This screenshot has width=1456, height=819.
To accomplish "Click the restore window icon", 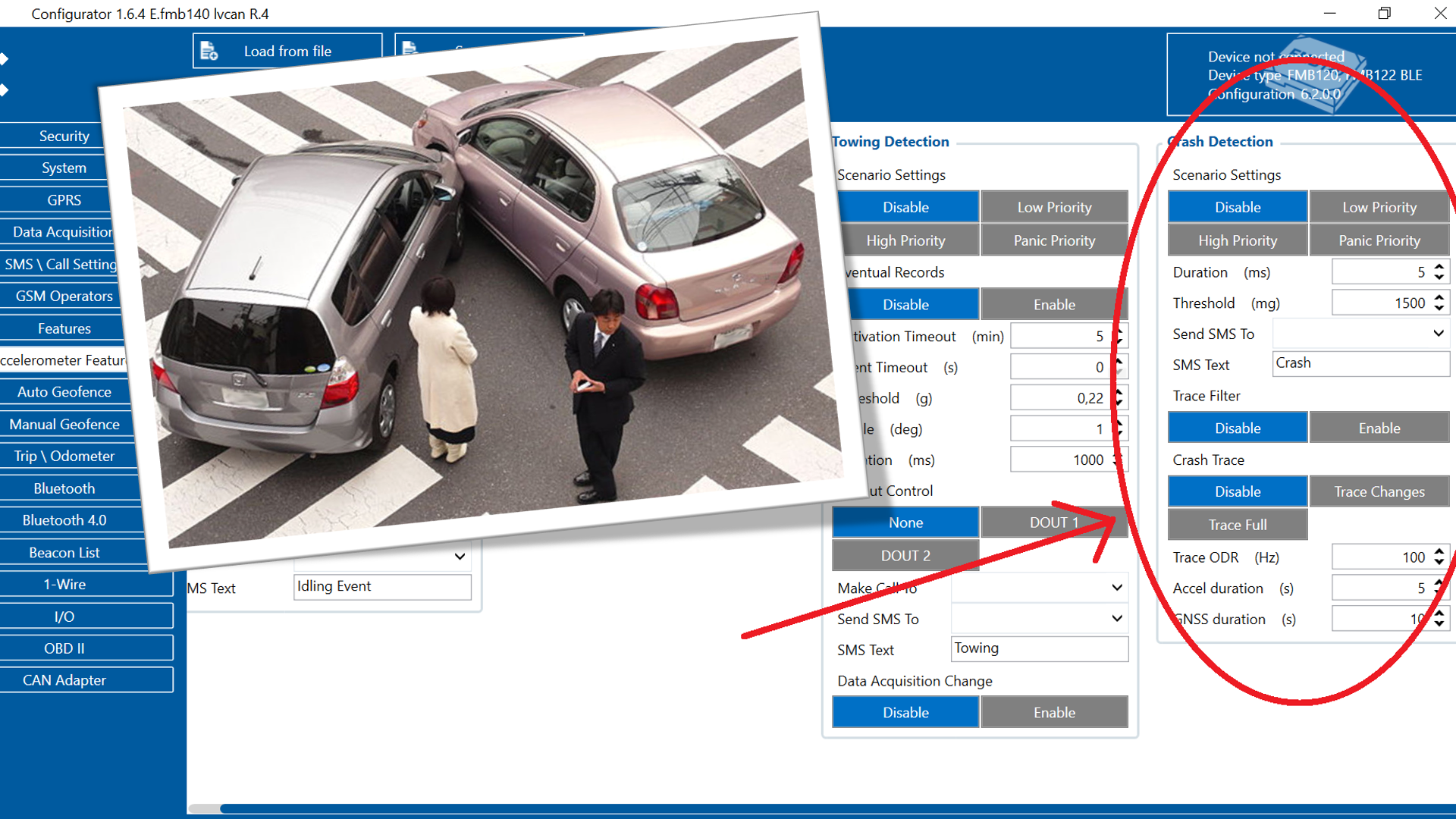I will [1384, 14].
